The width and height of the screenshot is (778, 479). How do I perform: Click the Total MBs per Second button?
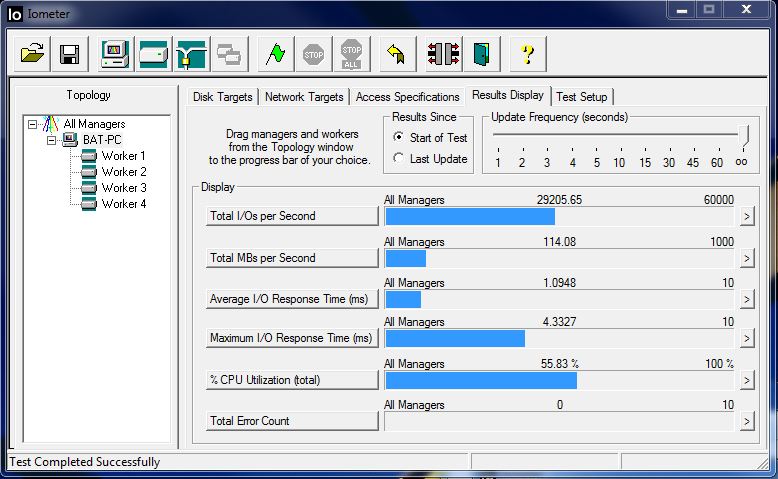point(292,258)
